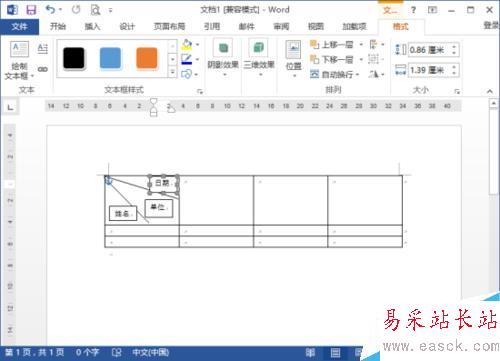This screenshot has width=500, height=361.
Task: Click the change shape icon
Action: coord(186,74)
